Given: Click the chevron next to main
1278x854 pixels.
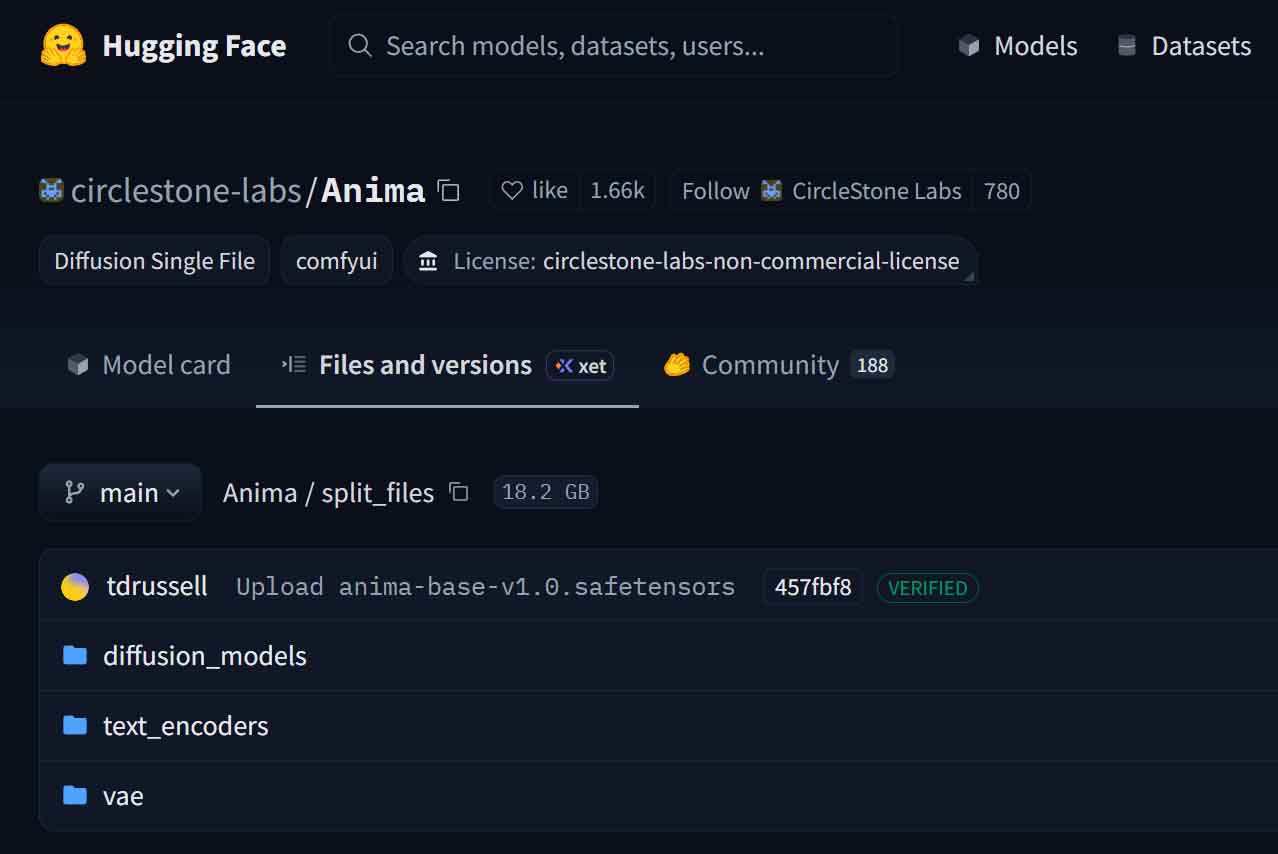Looking at the screenshot, I should coord(173,493).
